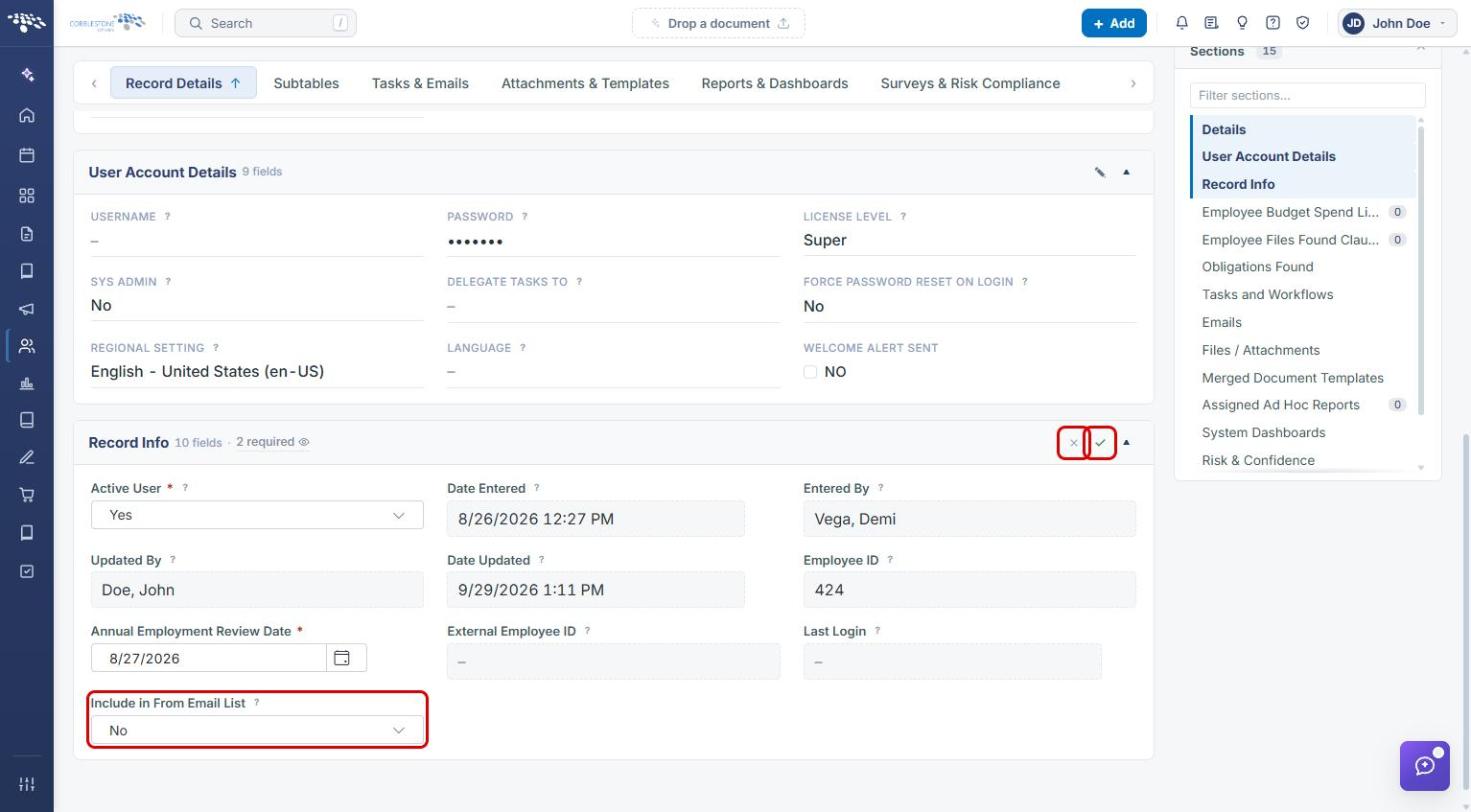1471x812 pixels.
Task: Open Include in From Email List dropdown
Action: 257,730
